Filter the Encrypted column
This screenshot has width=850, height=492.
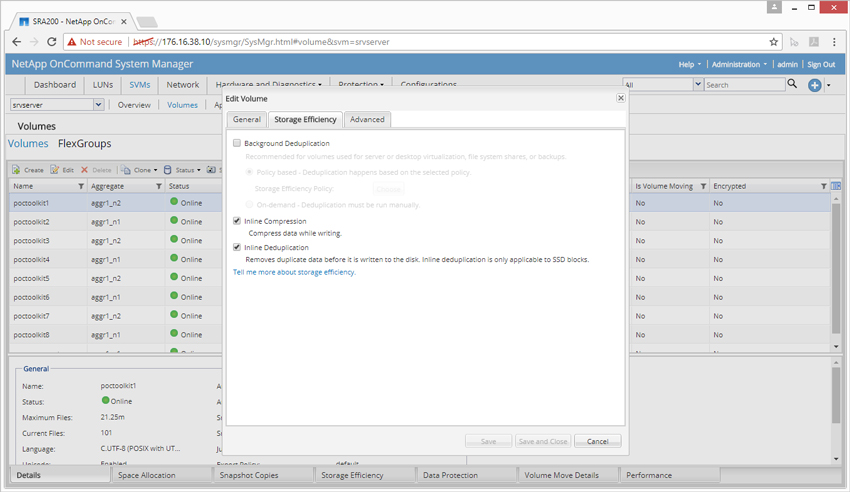point(823,186)
